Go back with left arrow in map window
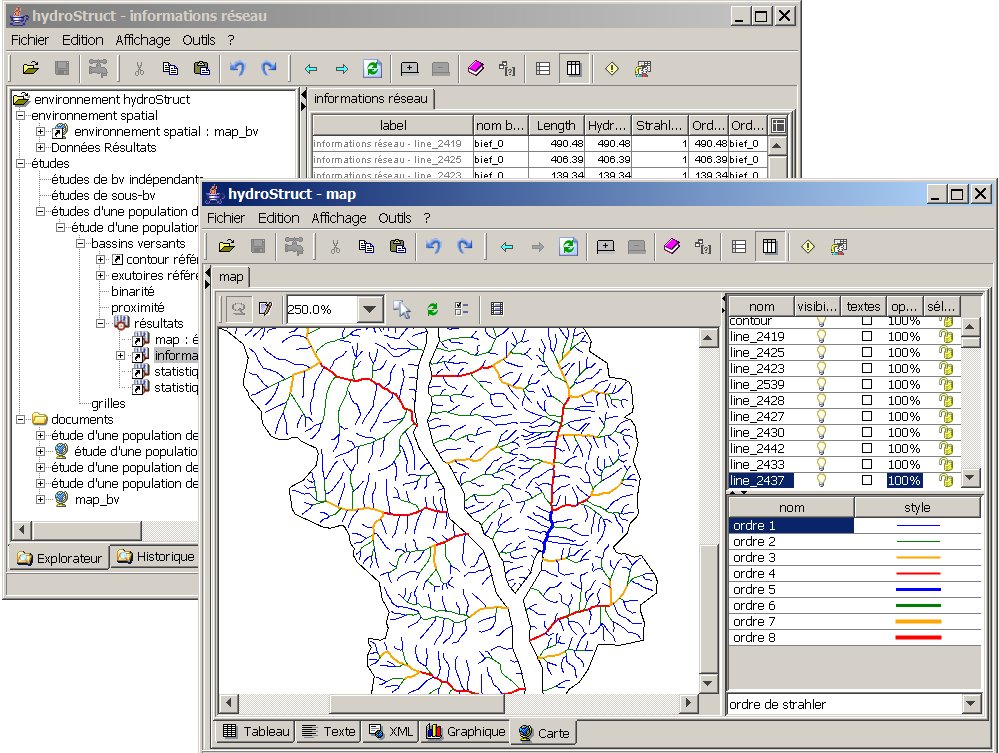The image size is (999, 753). click(507, 247)
